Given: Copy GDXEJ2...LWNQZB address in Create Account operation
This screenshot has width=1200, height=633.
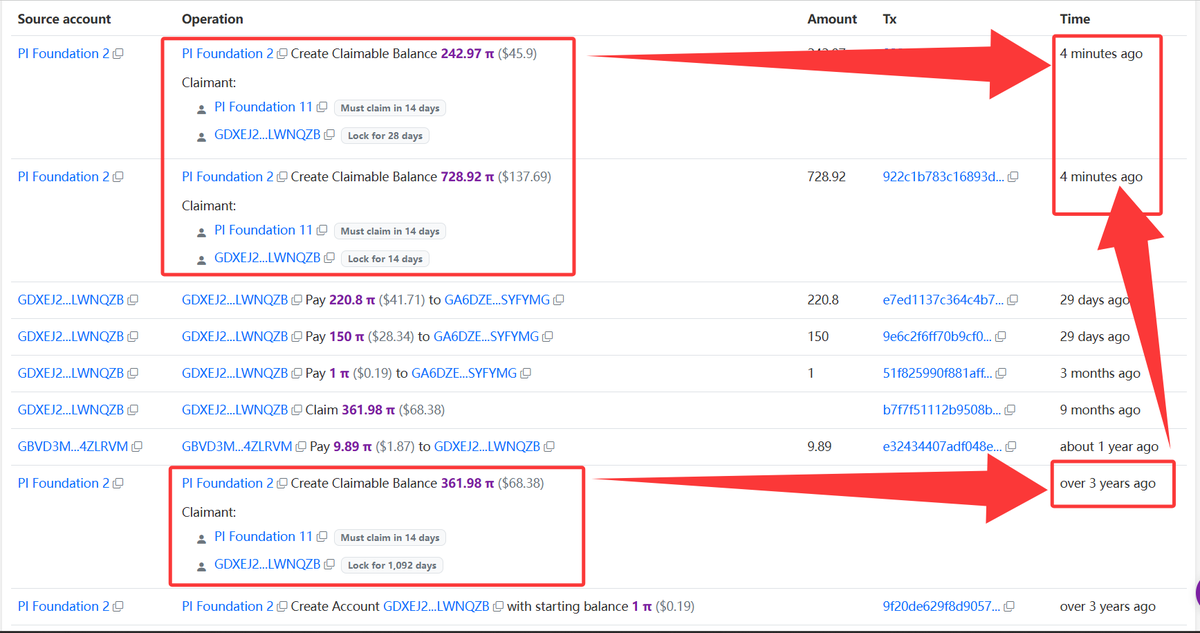Looking at the screenshot, I should point(498,607).
